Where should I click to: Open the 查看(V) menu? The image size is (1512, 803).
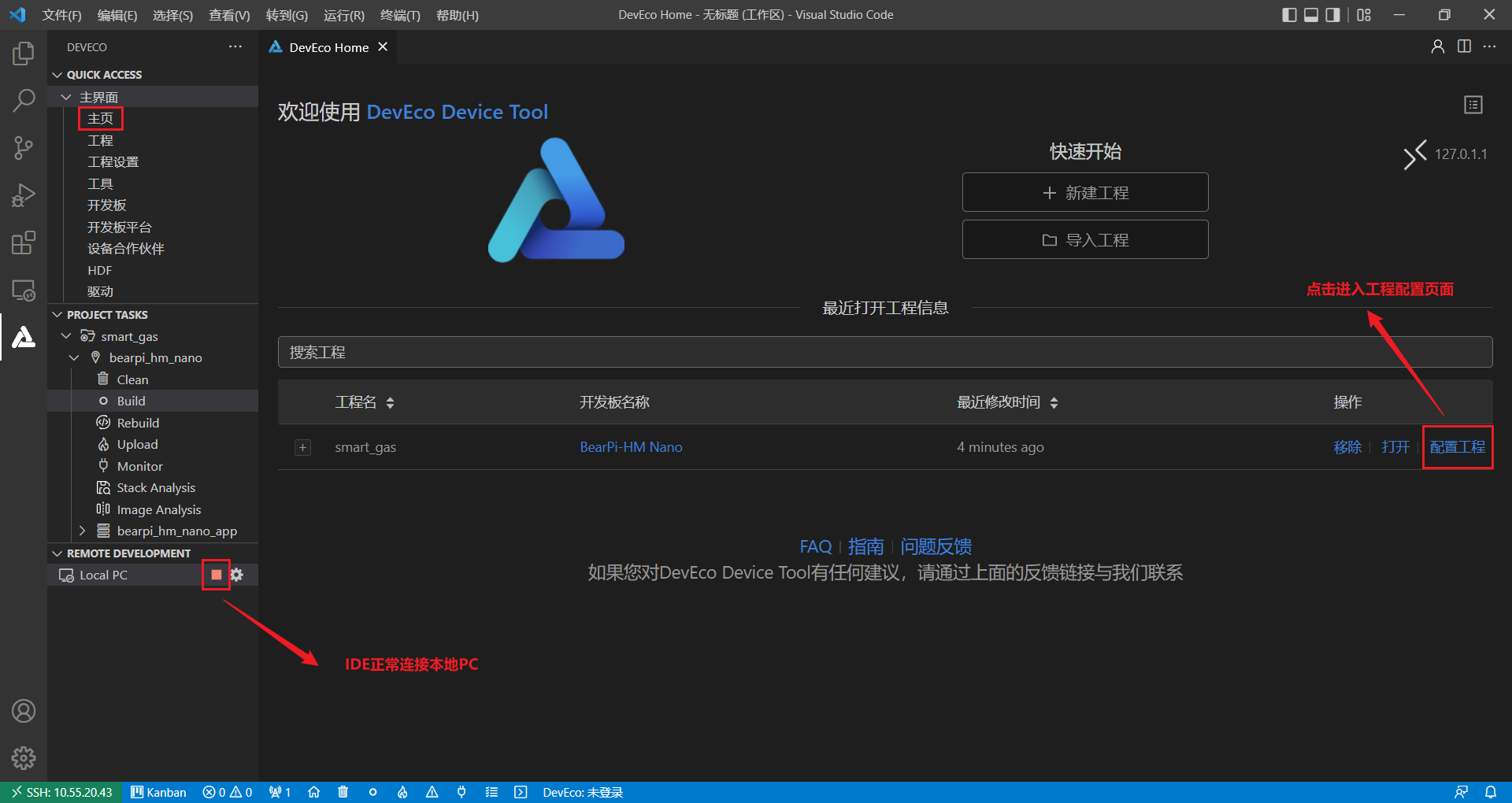click(229, 15)
